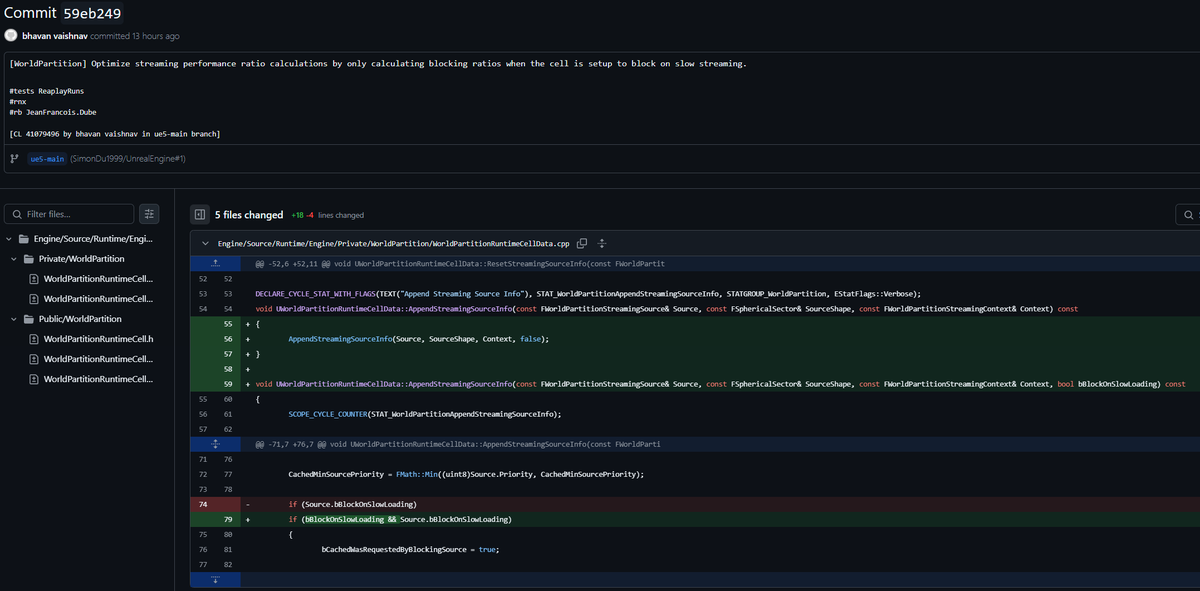Image resolution: width=1200 pixels, height=591 pixels.
Task: Click the '#rb JeanFrancois.Dube' line
Action: (52, 112)
